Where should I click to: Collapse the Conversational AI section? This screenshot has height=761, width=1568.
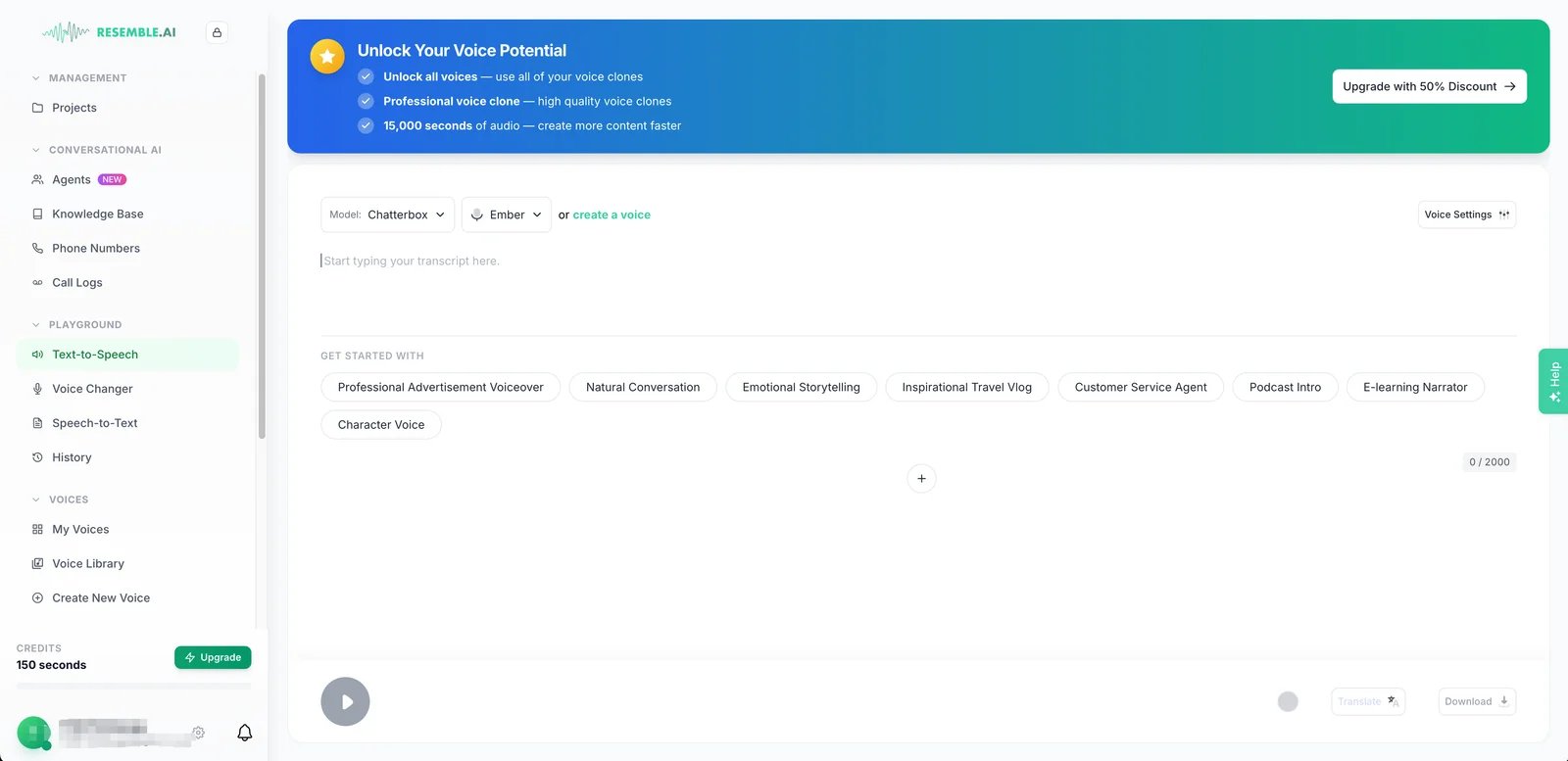coord(36,150)
